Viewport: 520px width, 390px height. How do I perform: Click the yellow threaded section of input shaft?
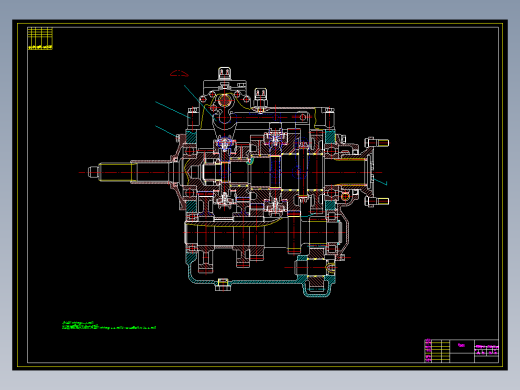point(116,172)
